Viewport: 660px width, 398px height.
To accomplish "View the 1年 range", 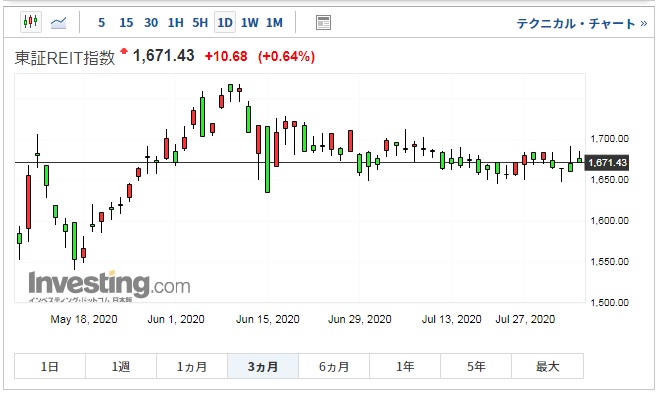I will [x=405, y=366].
